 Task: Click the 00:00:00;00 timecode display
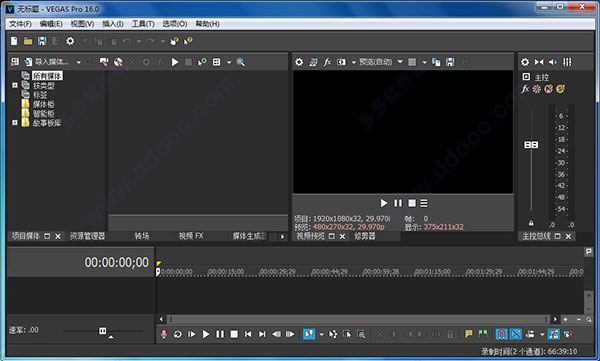pos(117,262)
